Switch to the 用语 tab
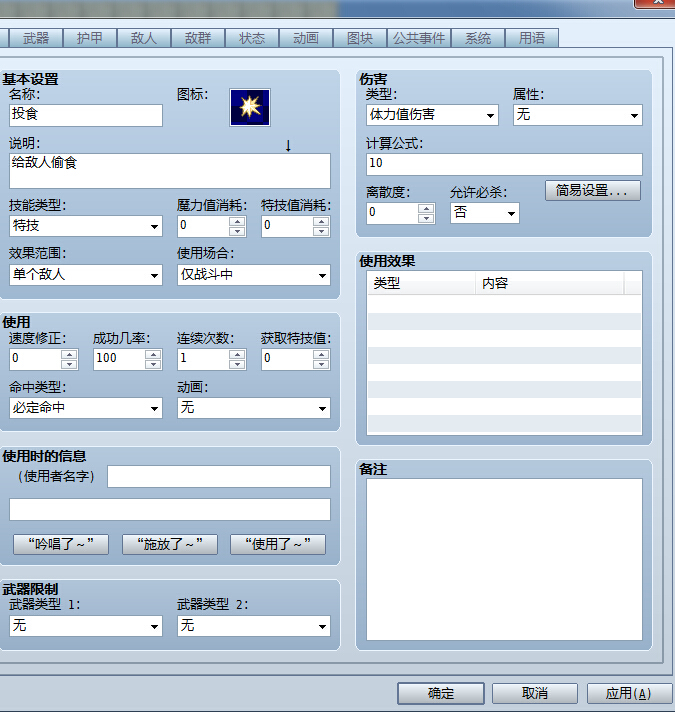Screen dimensions: 675x712 532,38
